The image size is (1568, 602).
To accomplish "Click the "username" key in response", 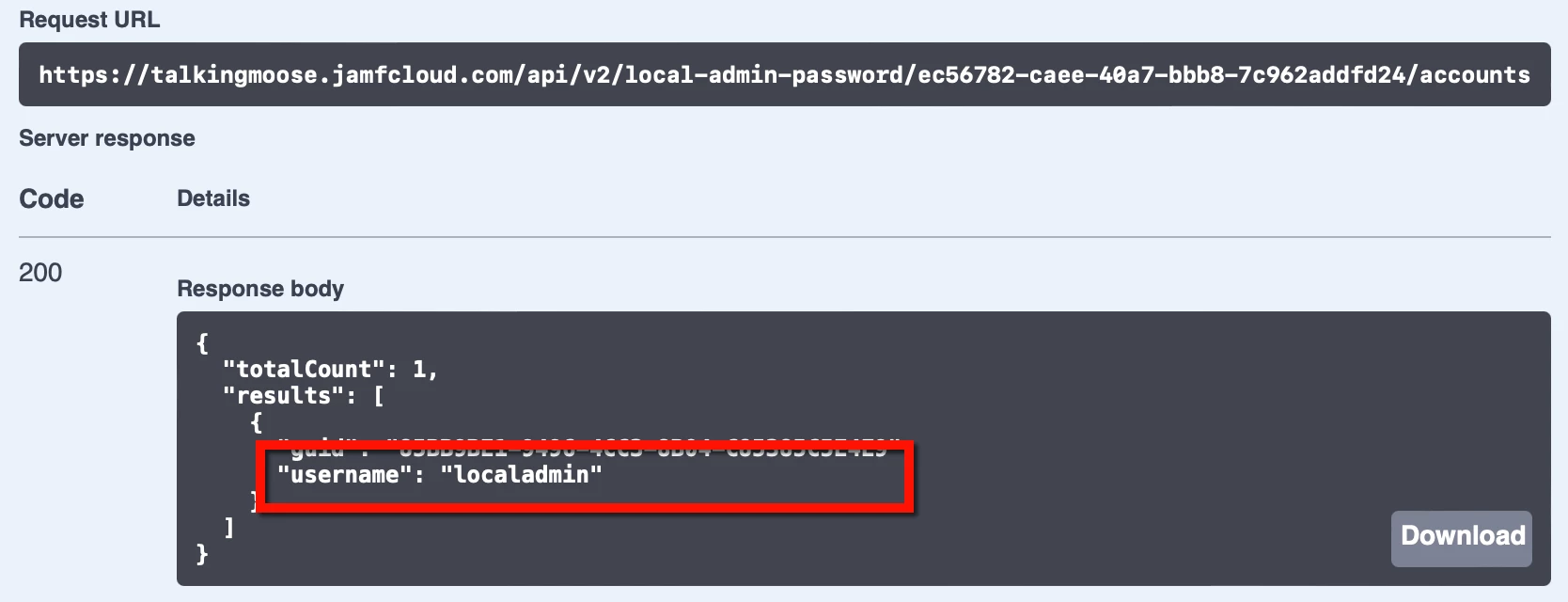I will [x=345, y=474].
